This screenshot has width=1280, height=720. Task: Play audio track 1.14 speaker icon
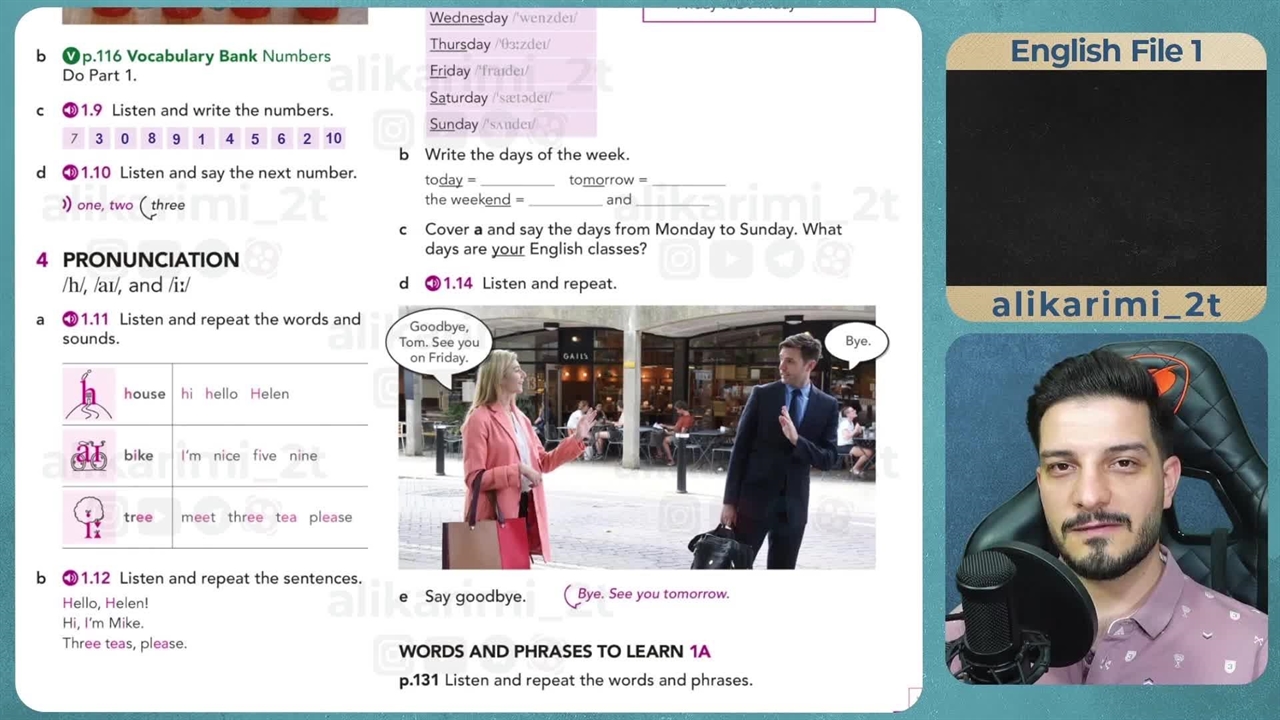click(433, 284)
